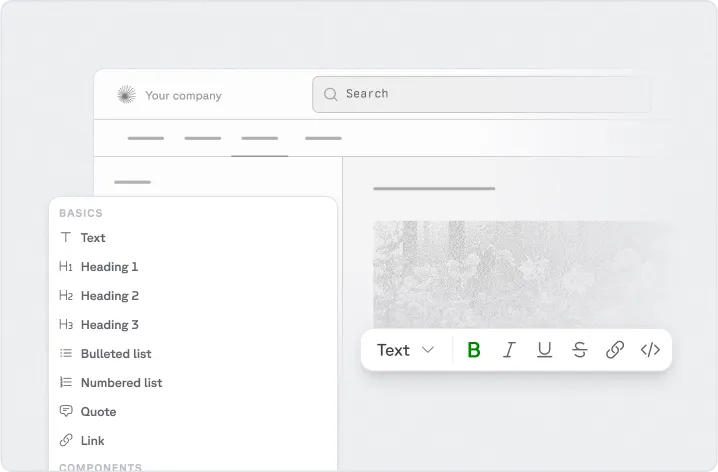718x472 pixels.
Task: Apply Italic formatting
Action: point(509,350)
